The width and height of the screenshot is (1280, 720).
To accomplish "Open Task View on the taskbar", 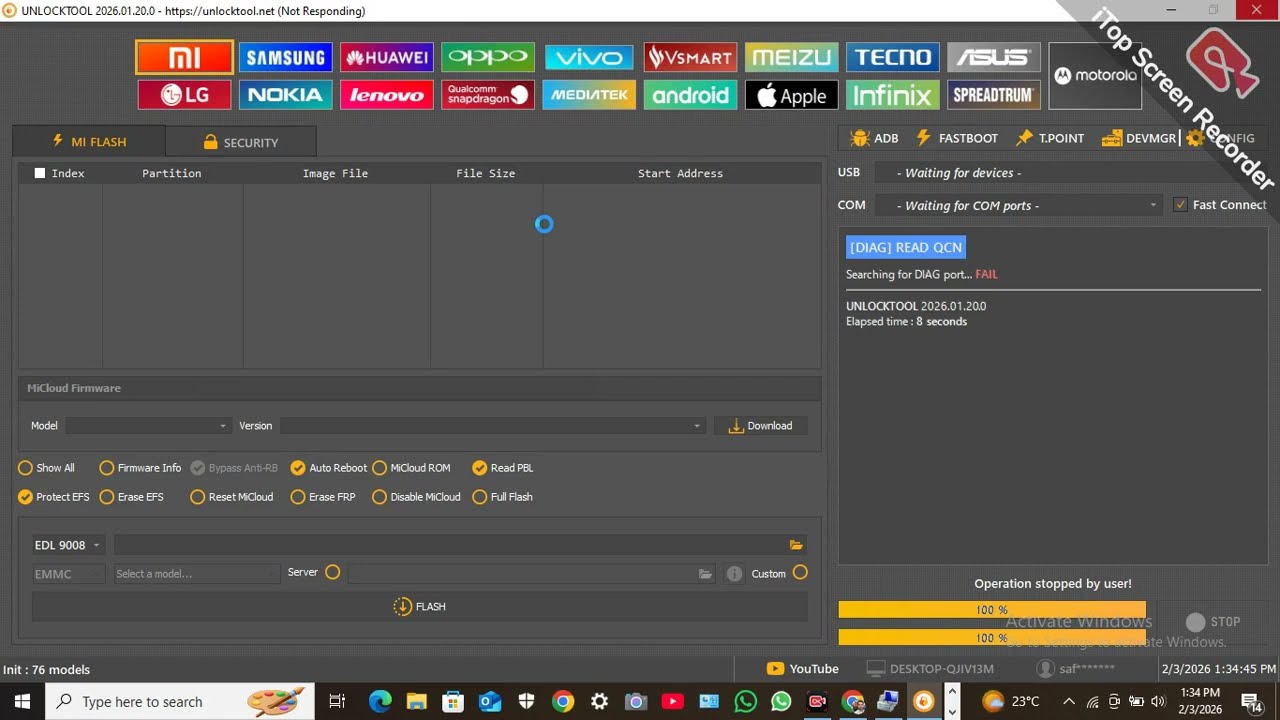I will 337,701.
